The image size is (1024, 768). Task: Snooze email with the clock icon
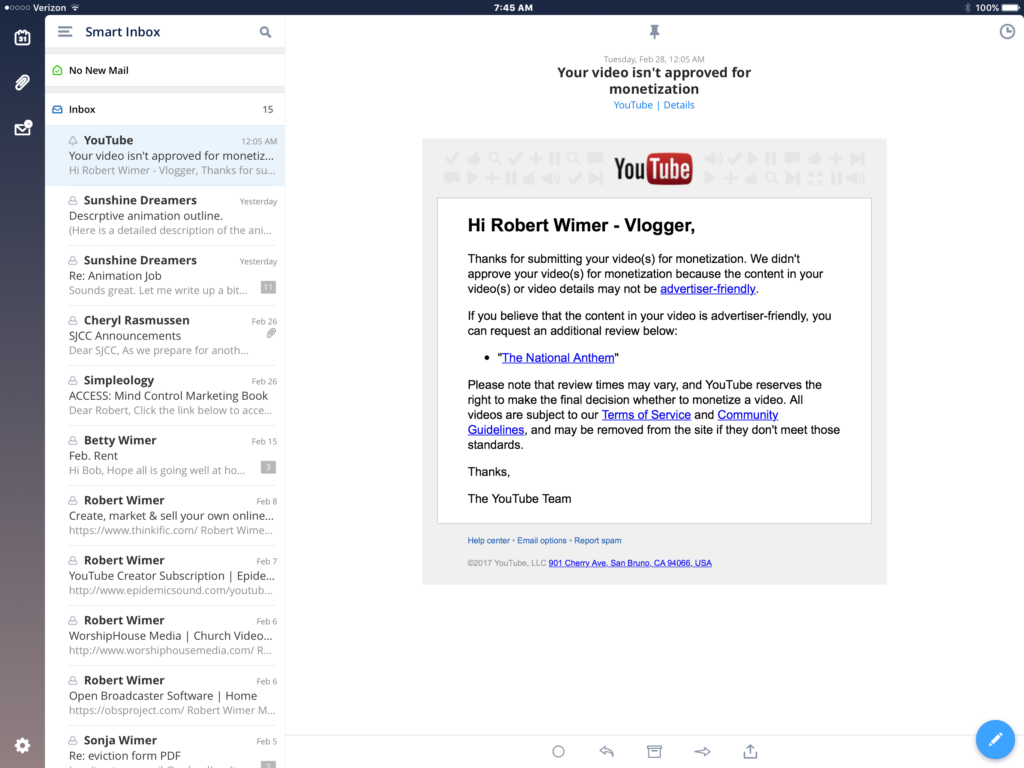[1007, 31]
